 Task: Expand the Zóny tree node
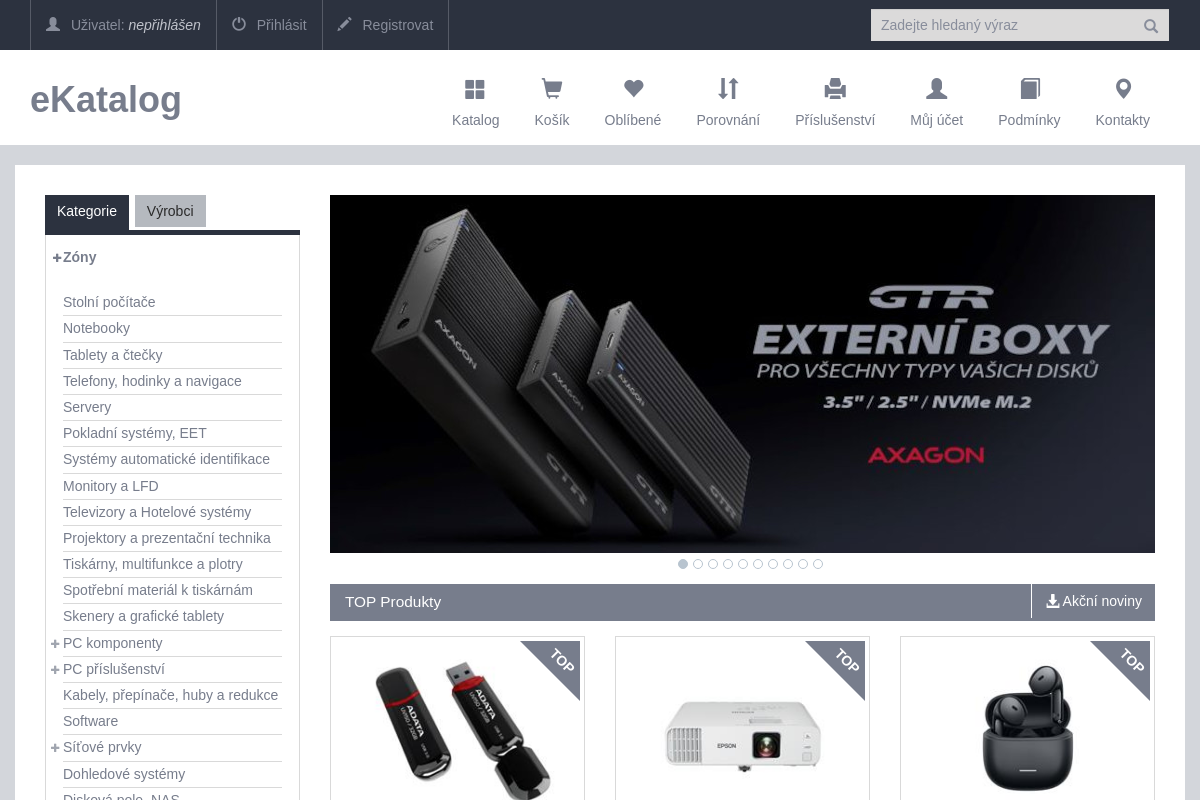(57, 257)
